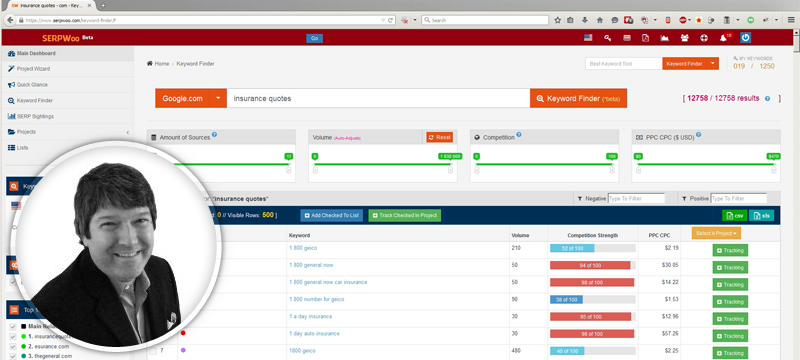Open help icon beside PPC CPC filter
800x360 pixels.
click(698, 135)
